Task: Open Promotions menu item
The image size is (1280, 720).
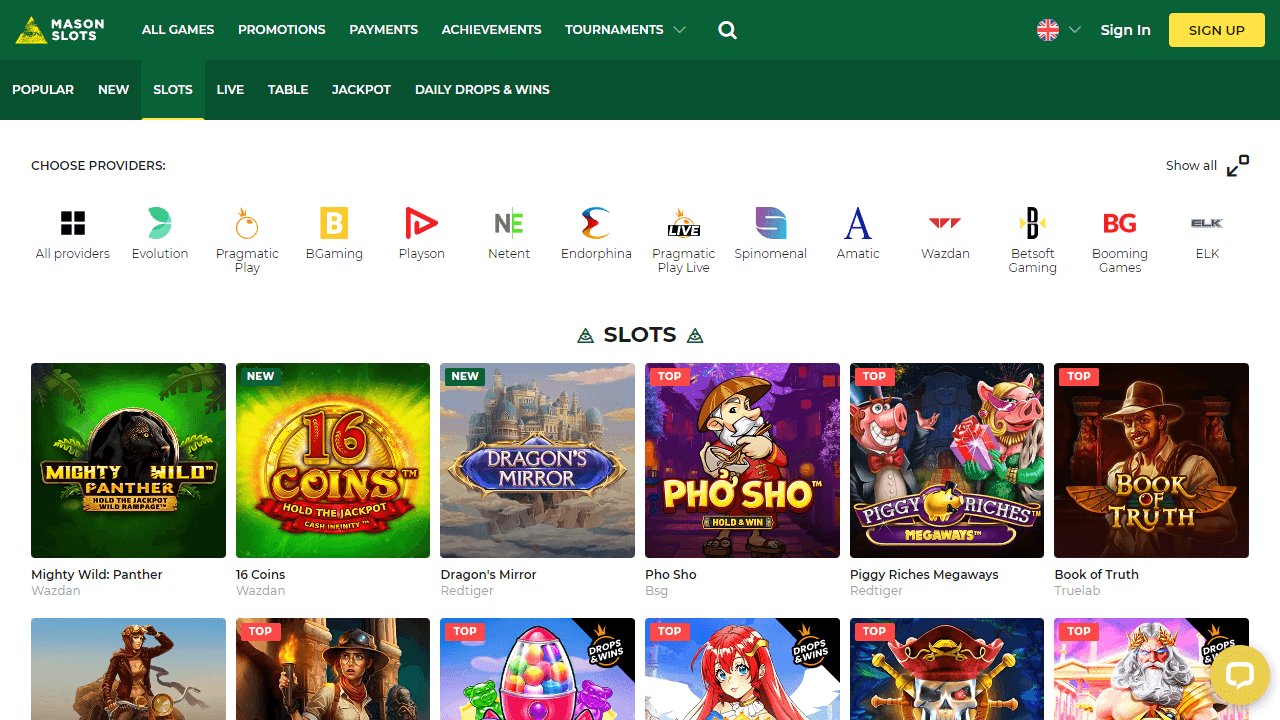Action: pyautogui.click(x=282, y=30)
